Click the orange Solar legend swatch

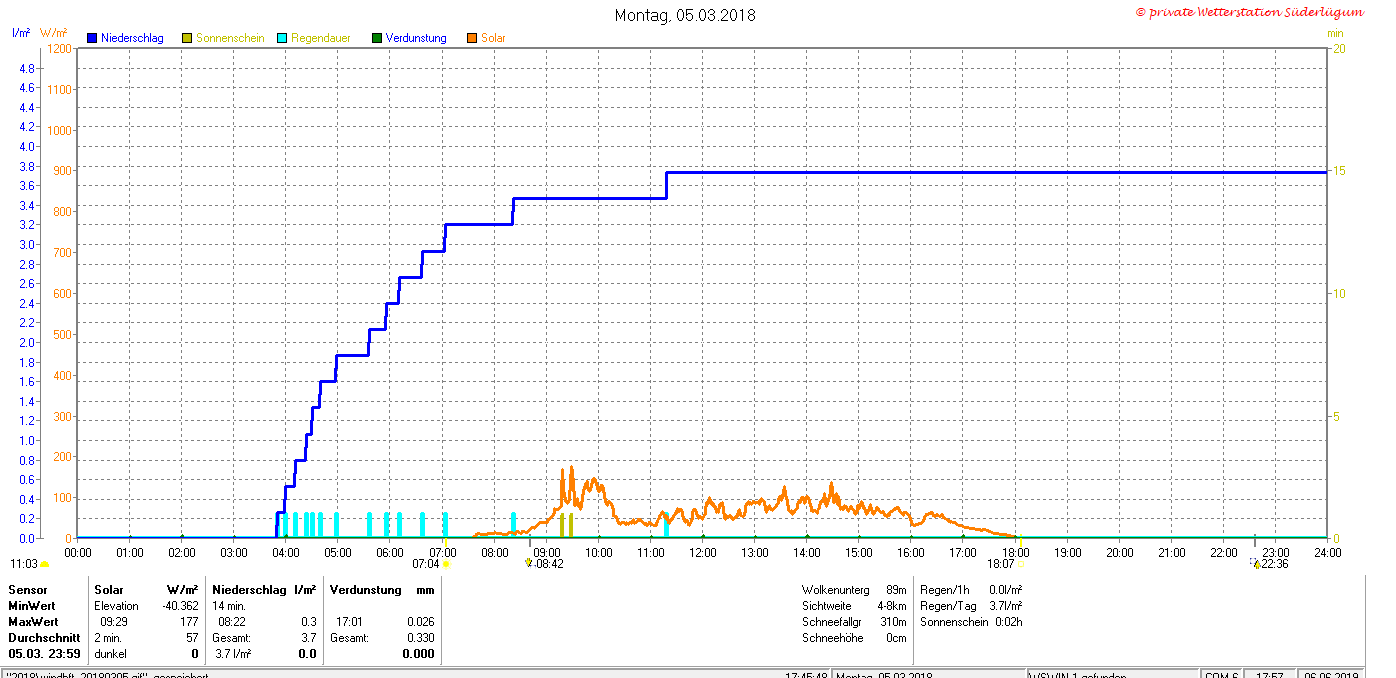tap(472, 38)
